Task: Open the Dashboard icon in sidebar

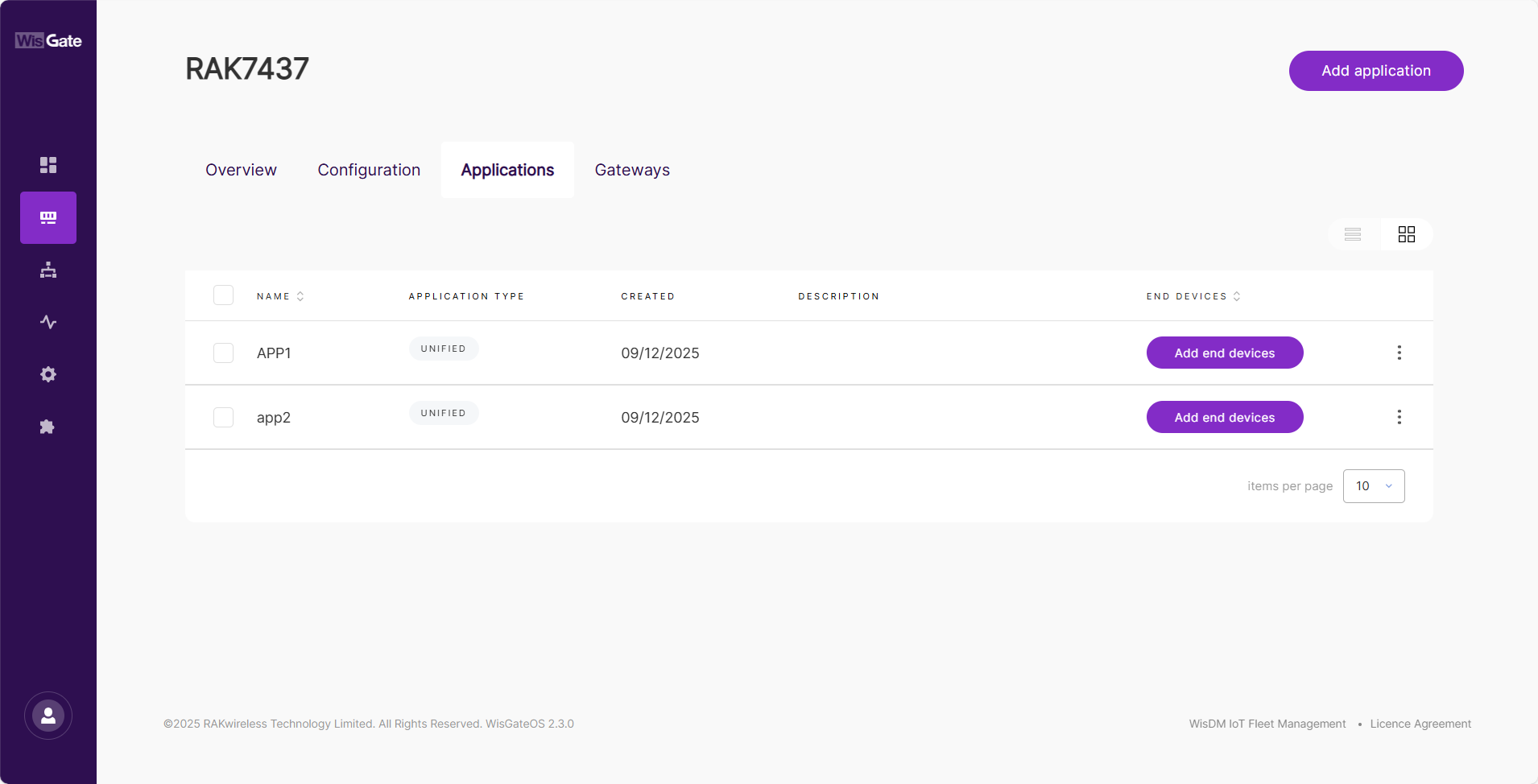Action: coord(48,165)
